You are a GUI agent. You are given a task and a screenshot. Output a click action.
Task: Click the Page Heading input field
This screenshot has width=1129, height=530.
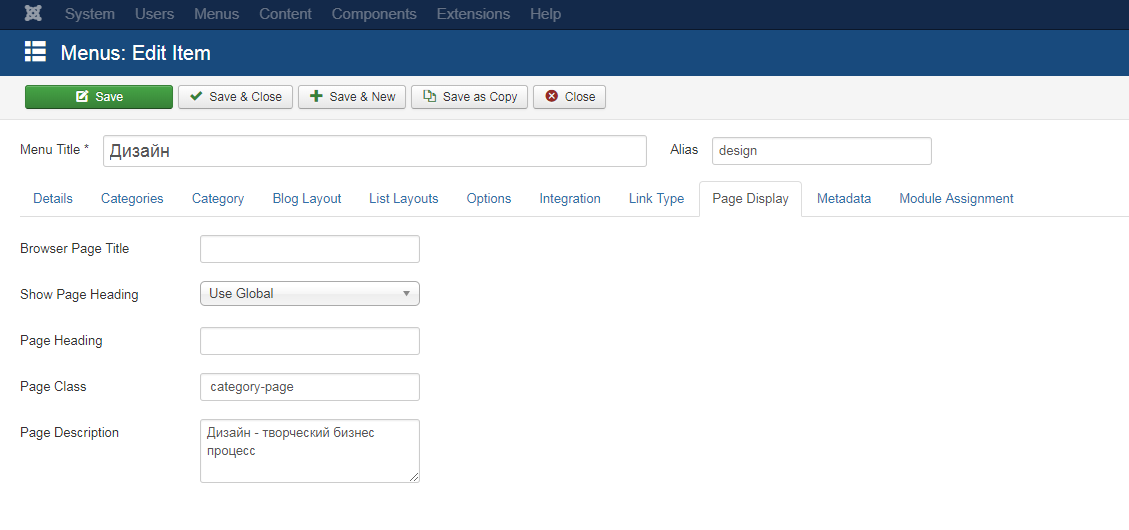tap(310, 341)
